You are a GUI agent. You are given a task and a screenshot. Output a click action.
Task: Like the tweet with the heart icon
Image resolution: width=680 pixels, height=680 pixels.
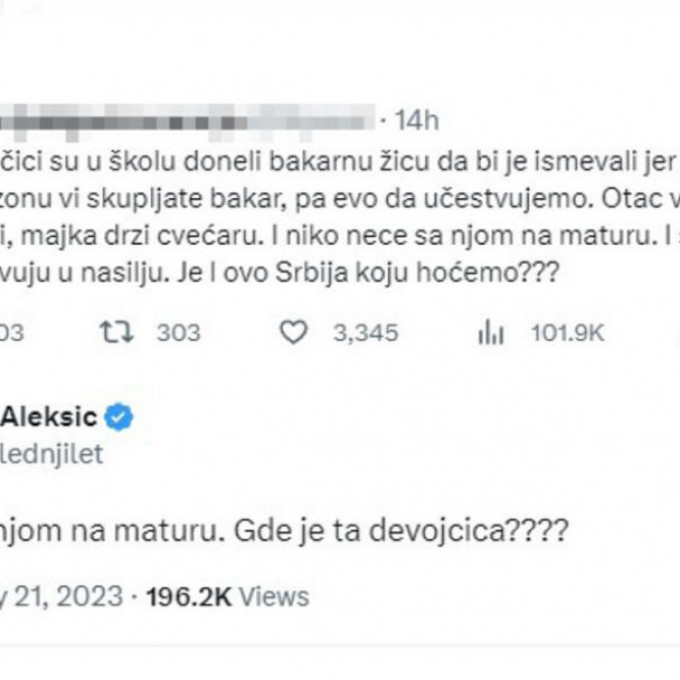292,334
